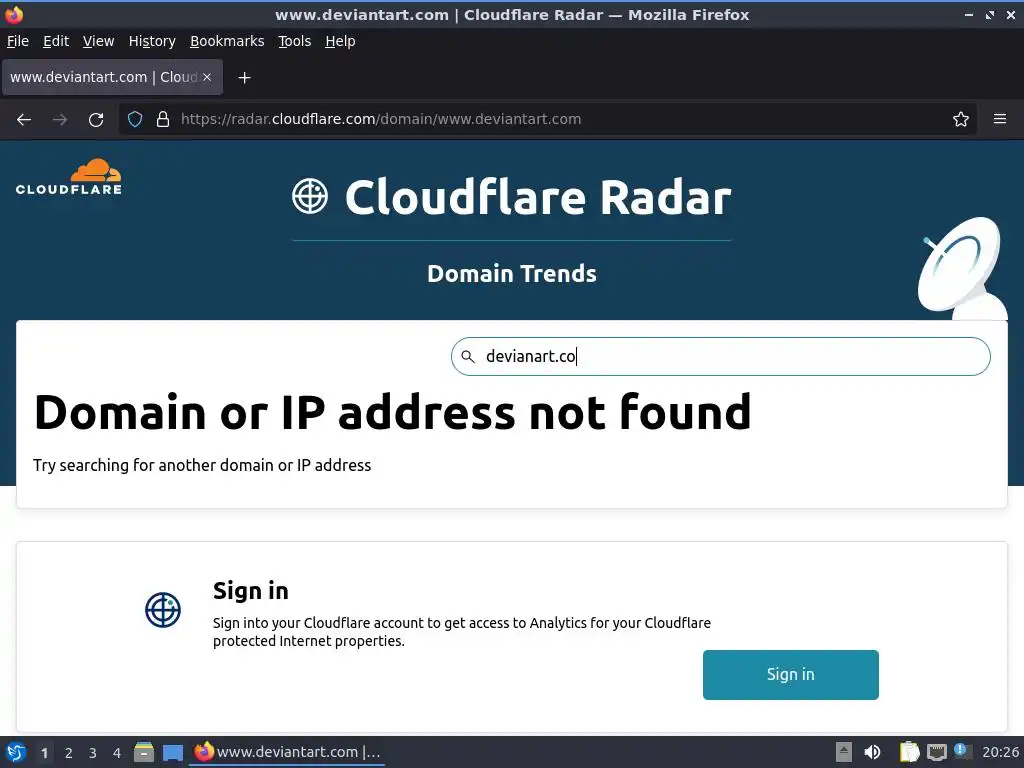
Task: Open the Help menu
Action: tap(340, 41)
